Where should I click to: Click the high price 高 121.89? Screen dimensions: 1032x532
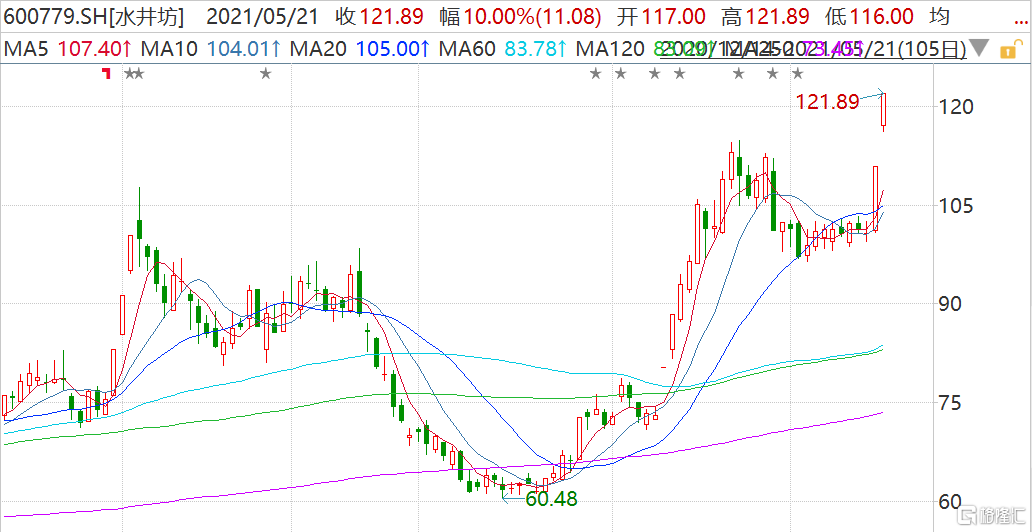click(x=765, y=18)
